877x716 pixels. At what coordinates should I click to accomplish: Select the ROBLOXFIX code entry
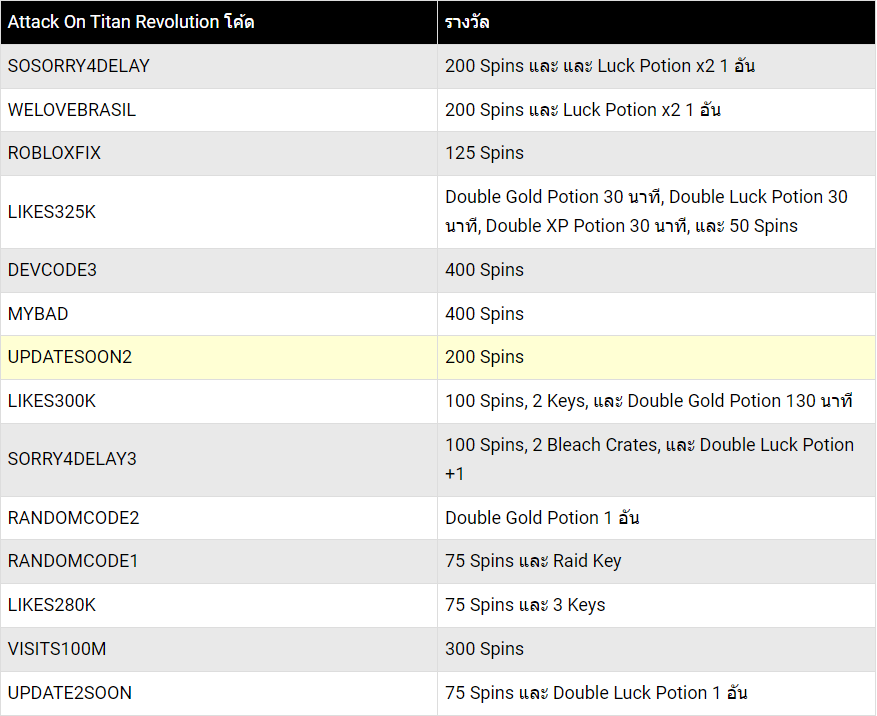tap(54, 153)
